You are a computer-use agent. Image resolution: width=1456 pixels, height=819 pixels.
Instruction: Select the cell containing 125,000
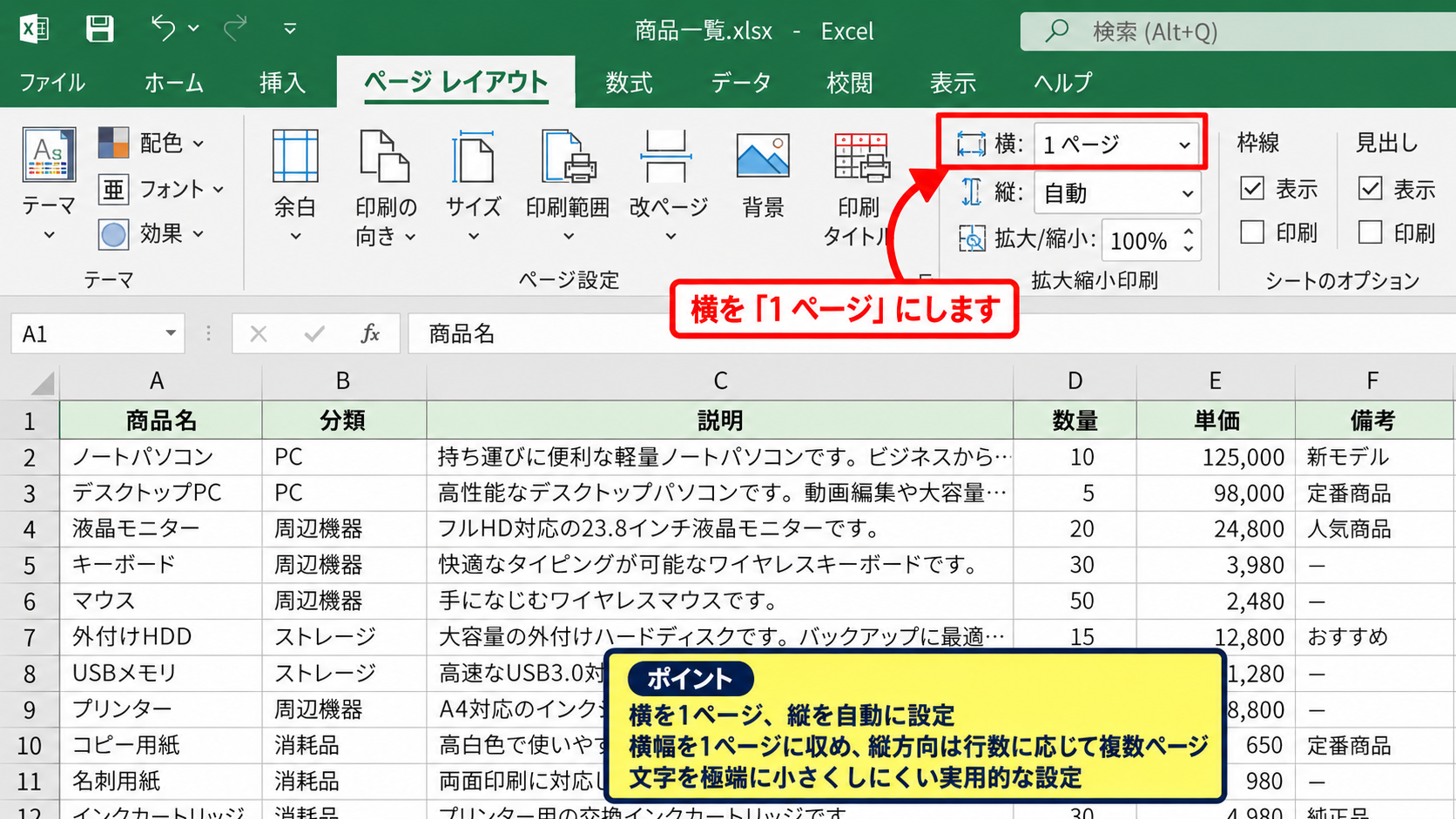[1216, 457]
